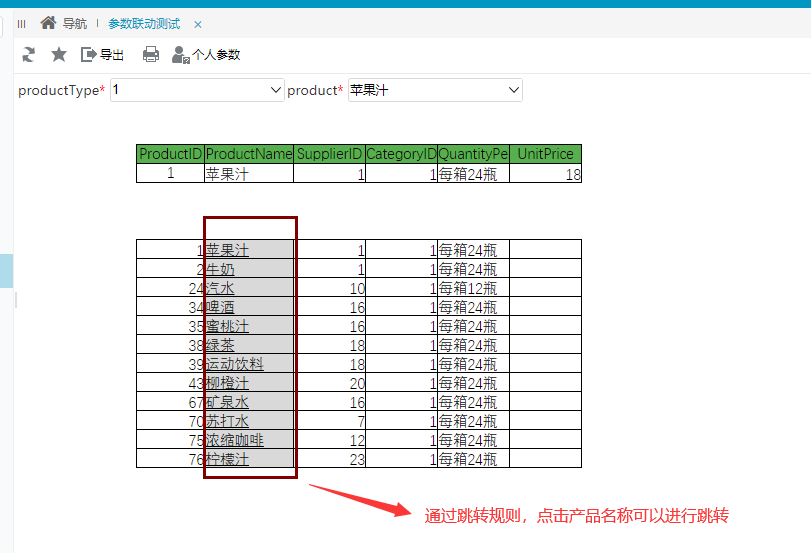Click the 啤酒 product link

coord(220,307)
